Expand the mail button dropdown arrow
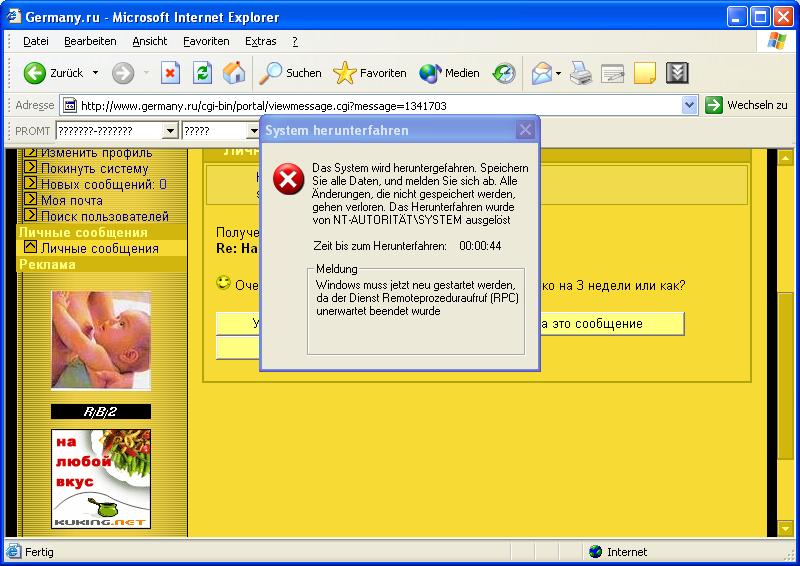This screenshot has height=566, width=800. click(558, 73)
